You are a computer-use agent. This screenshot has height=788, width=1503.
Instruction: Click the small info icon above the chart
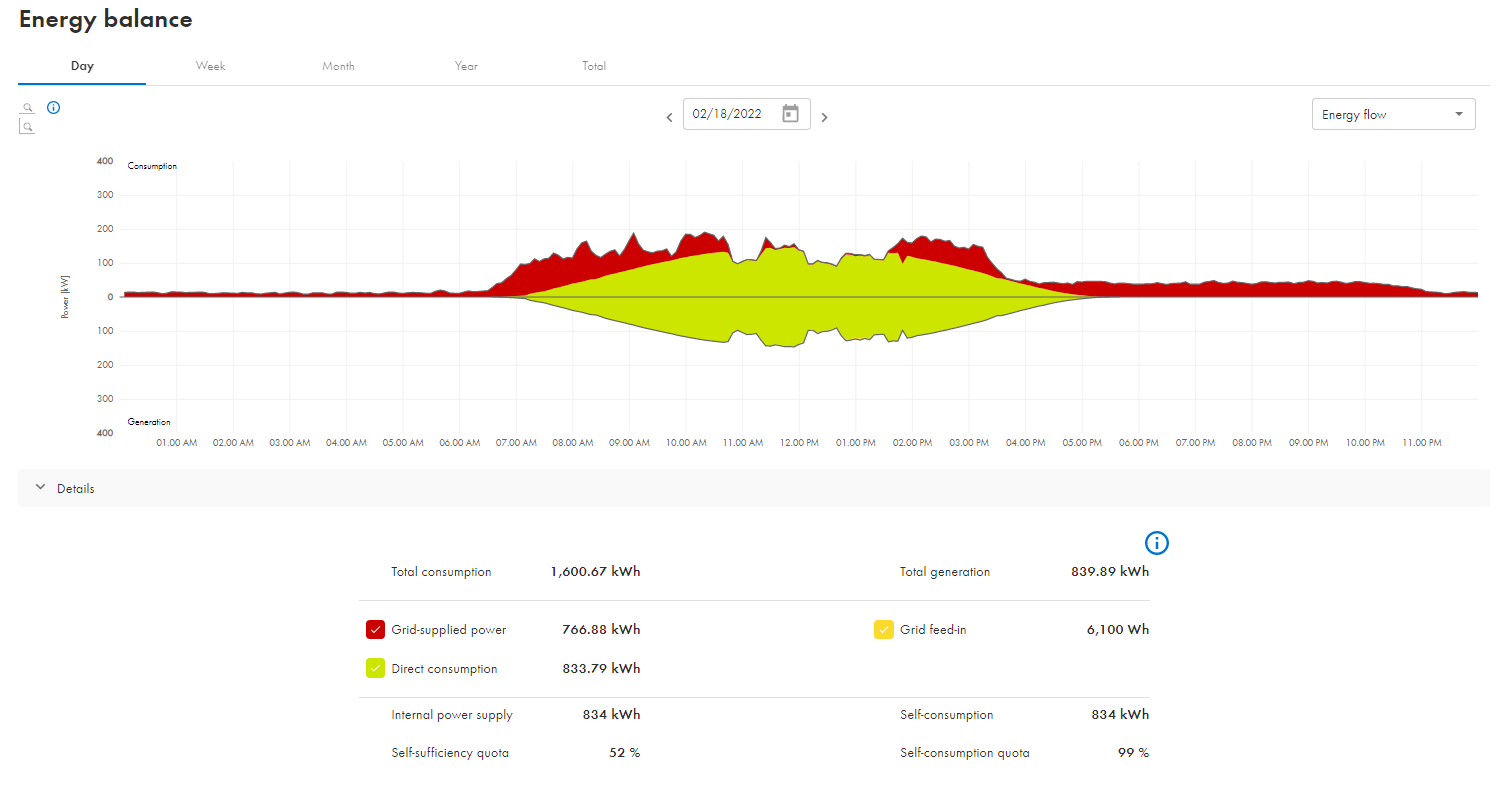(54, 108)
